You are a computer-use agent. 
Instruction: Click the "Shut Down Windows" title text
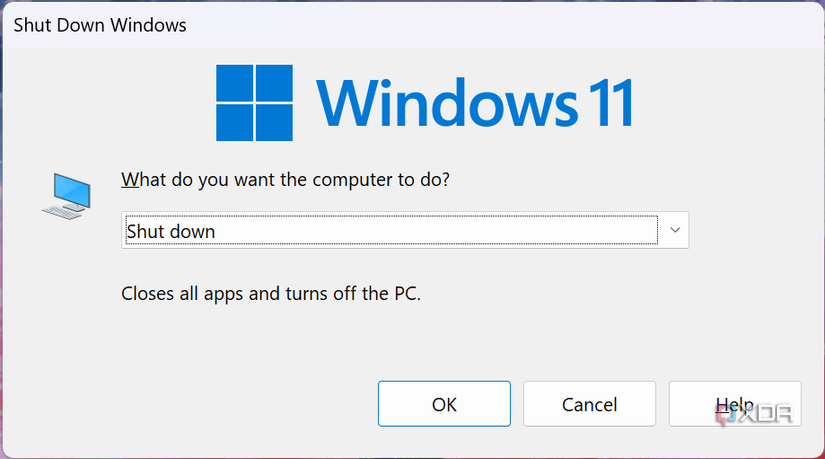pyautogui.click(x=100, y=25)
